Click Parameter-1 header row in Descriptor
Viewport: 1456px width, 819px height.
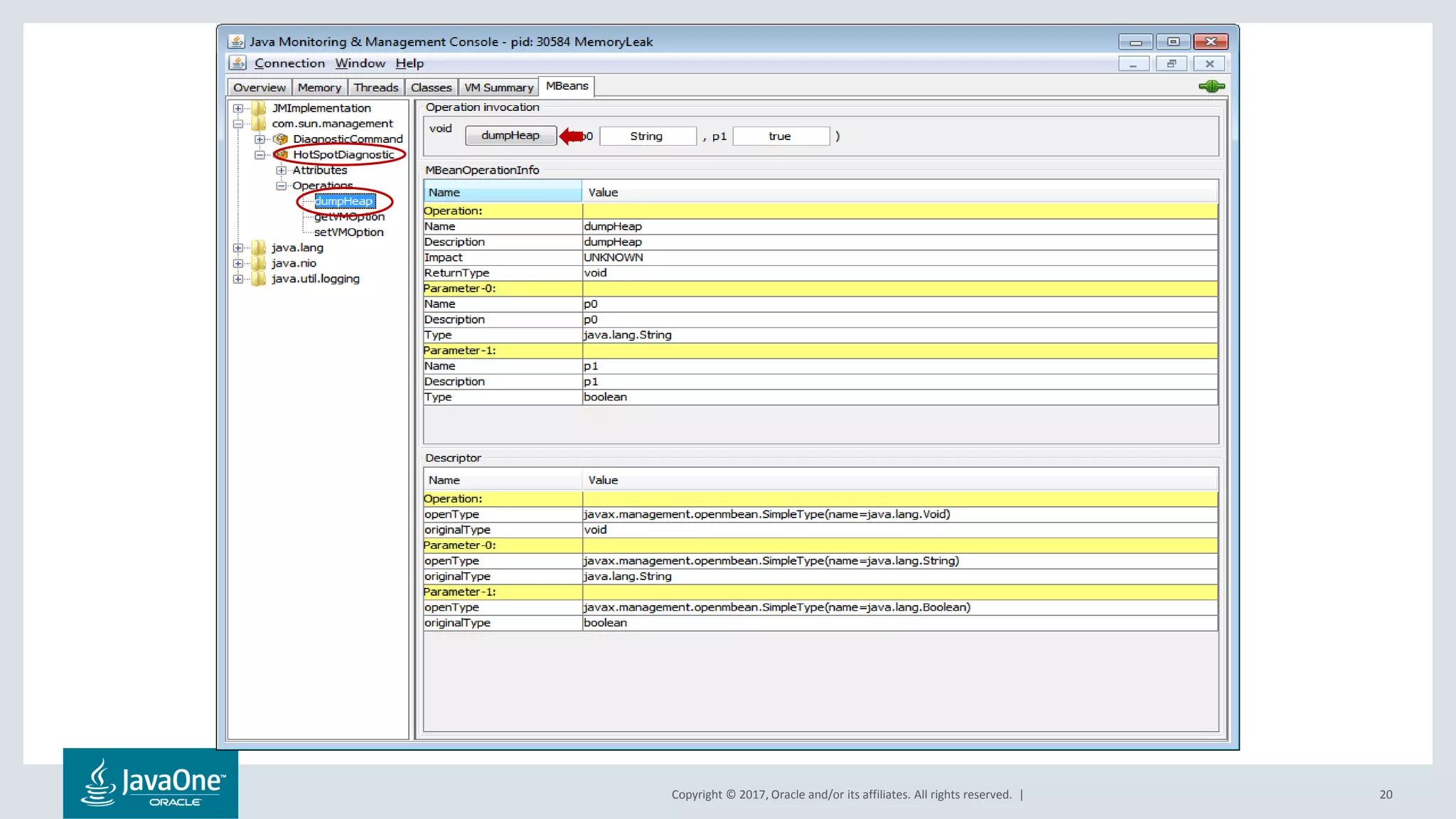tap(820, 592)
